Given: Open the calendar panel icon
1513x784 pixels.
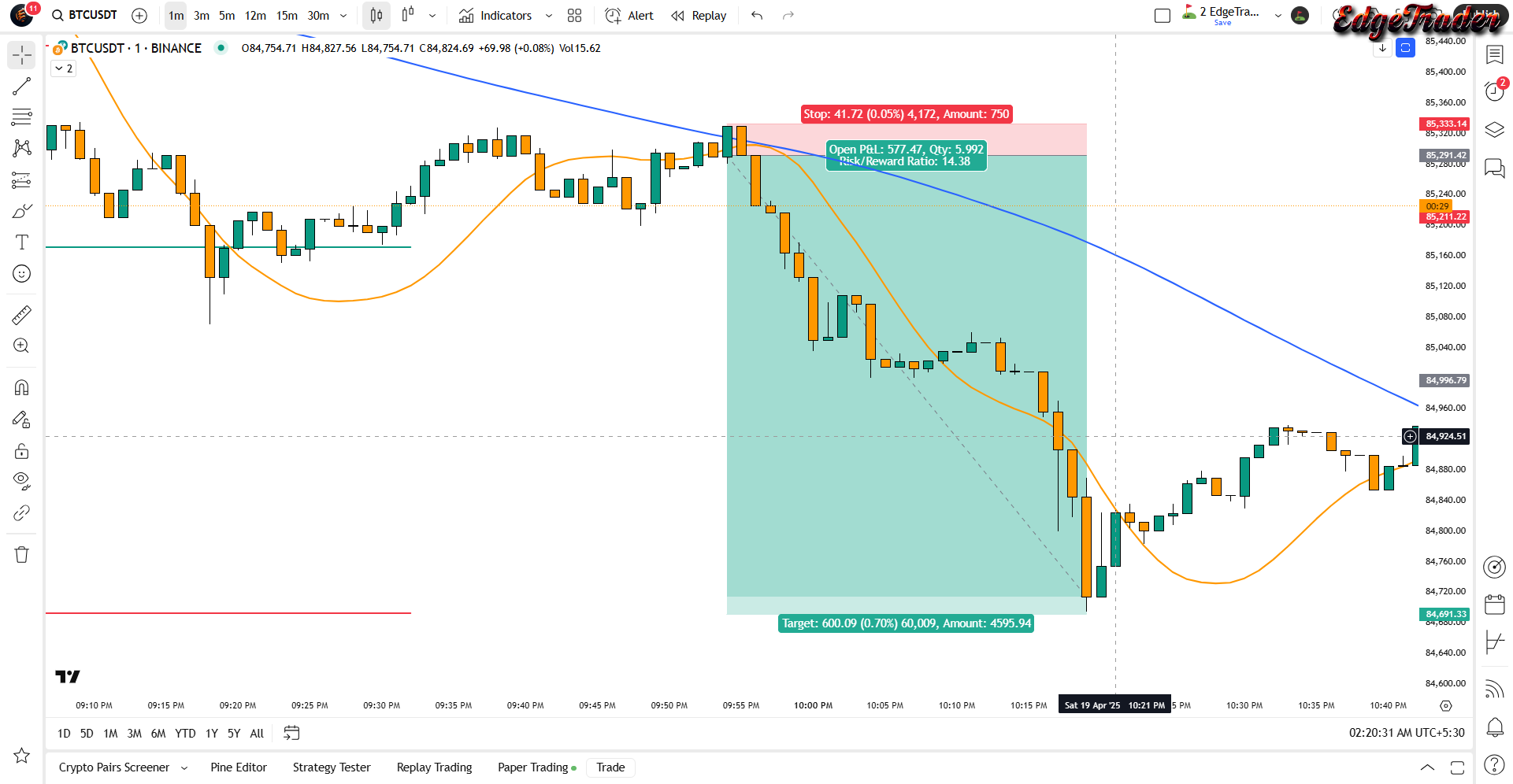Looking at the screenshot, I should tap(1494, 605).
